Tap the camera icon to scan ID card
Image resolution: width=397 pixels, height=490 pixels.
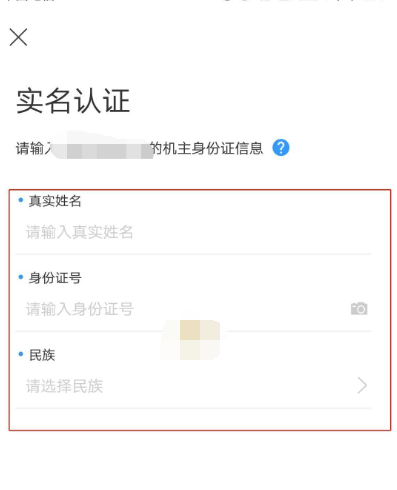(359, 309)
